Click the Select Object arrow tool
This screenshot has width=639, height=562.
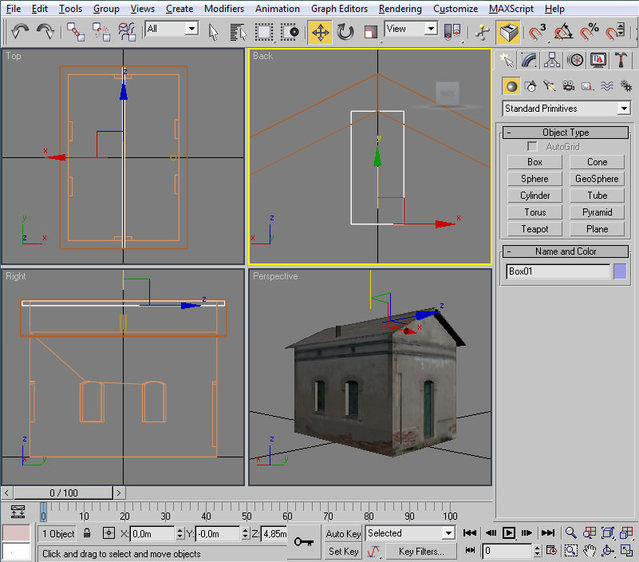pyautogui.click(x=214, y=31)
